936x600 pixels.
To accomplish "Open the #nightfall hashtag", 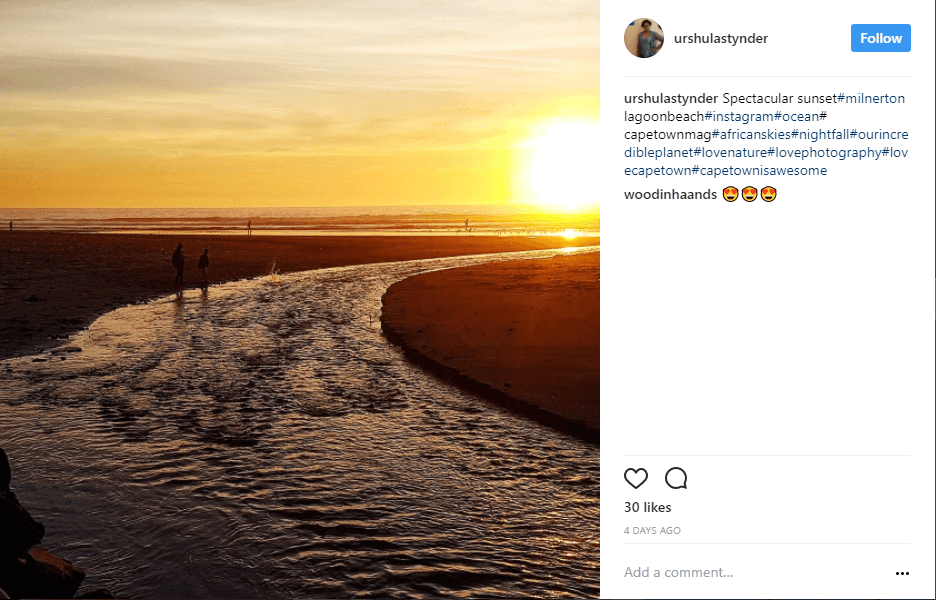I will 820,134.
